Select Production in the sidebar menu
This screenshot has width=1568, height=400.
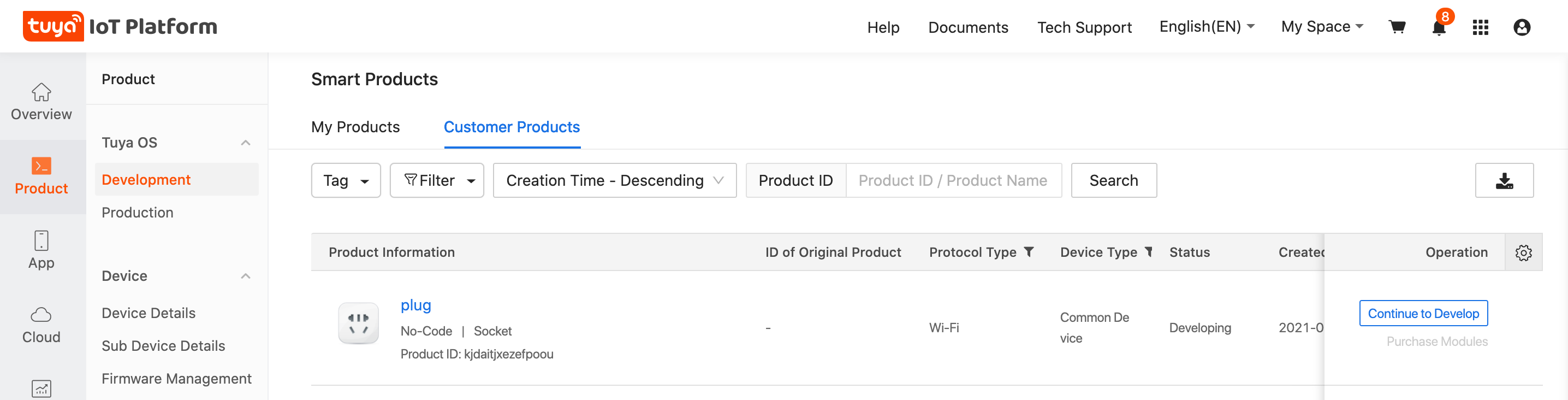138,213
